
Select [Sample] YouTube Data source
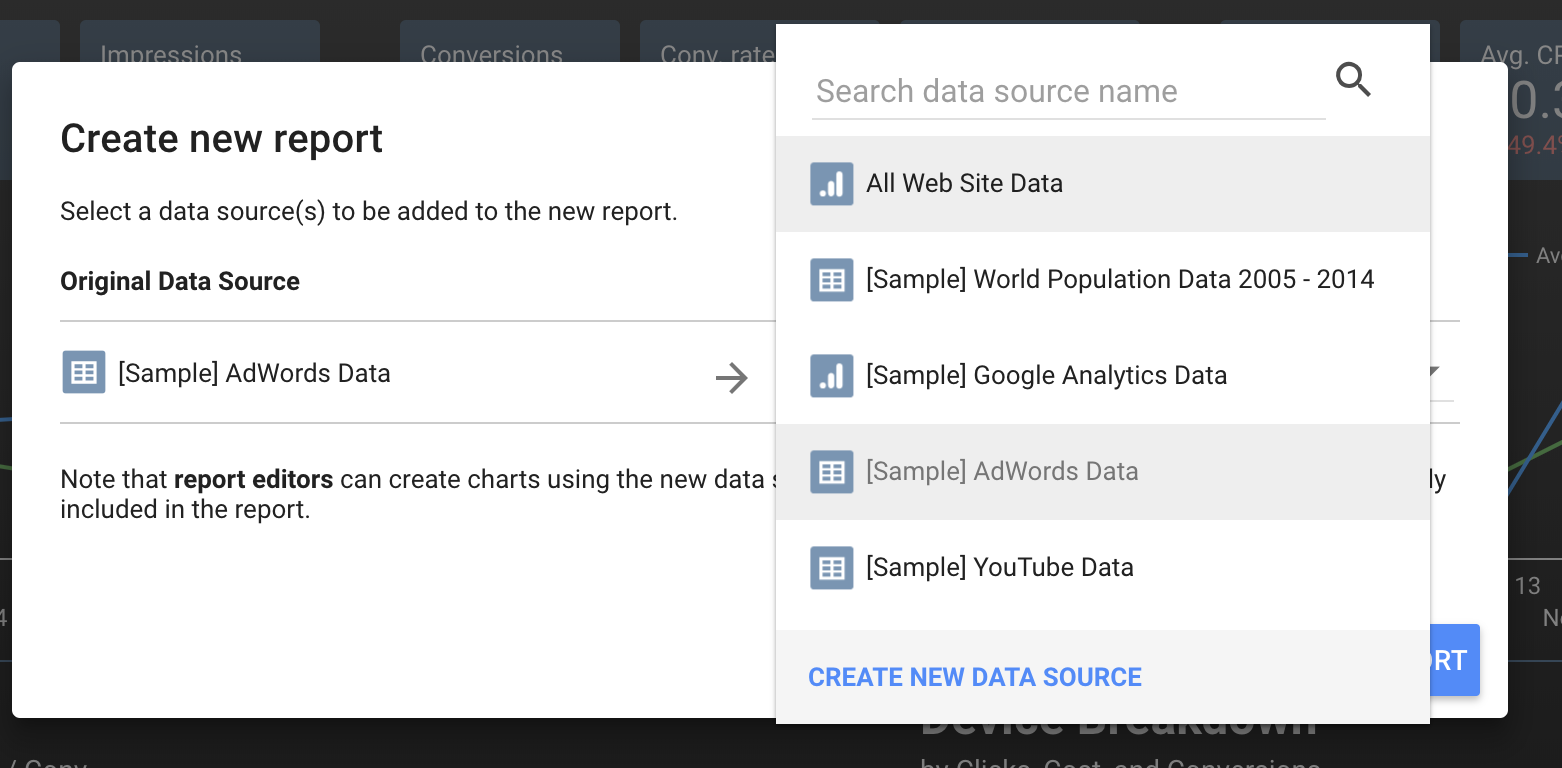[1103, 568]
